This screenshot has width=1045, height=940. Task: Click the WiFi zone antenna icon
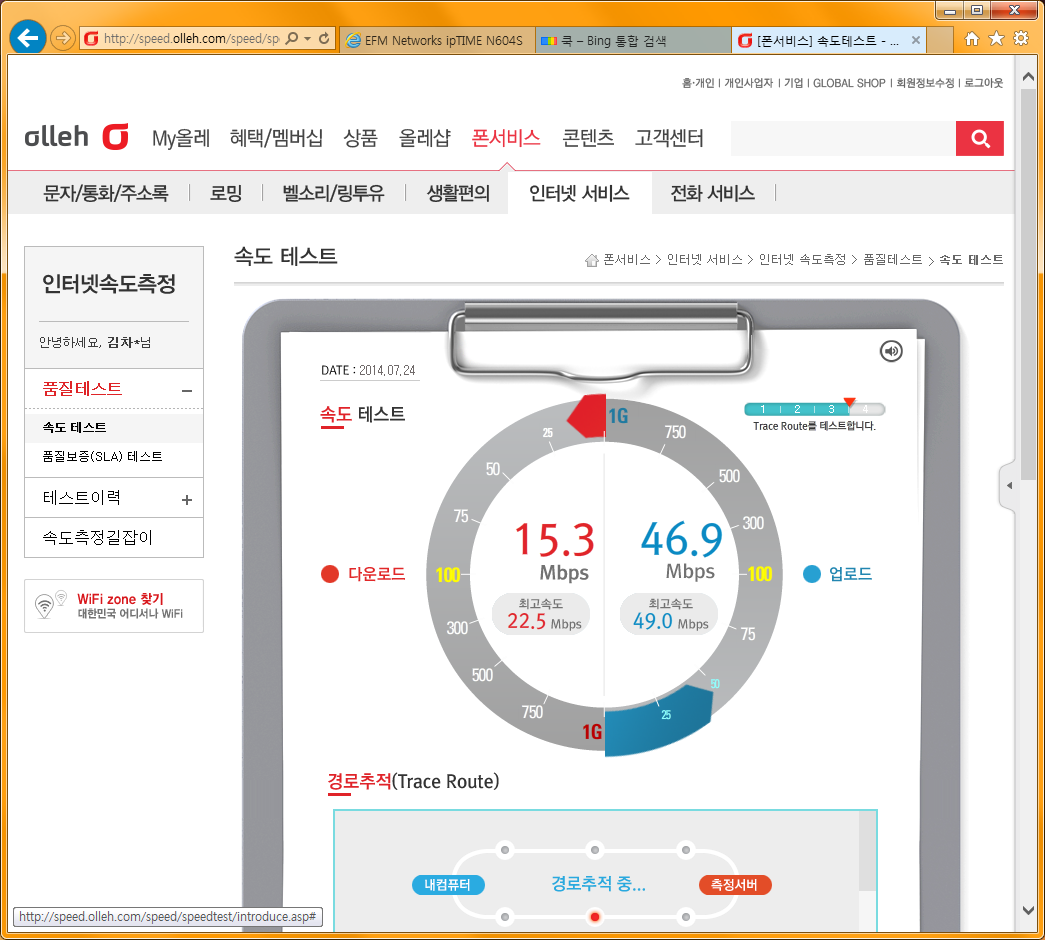50,605
